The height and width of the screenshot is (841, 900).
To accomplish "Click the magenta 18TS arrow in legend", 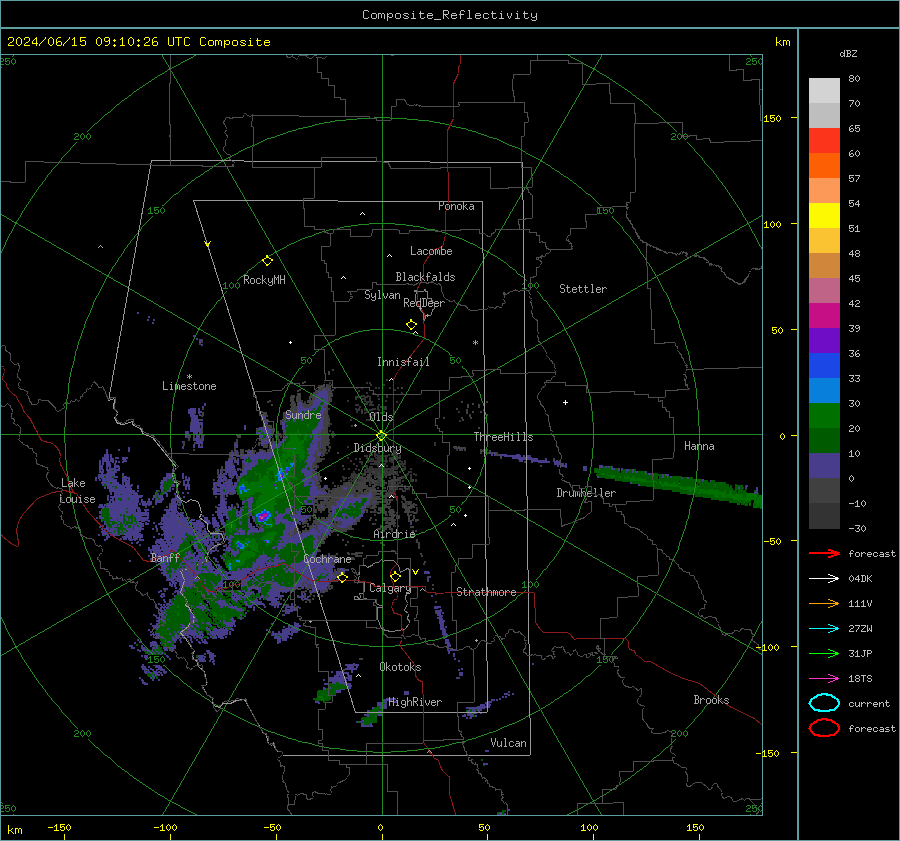I will (x=824, y=678).
